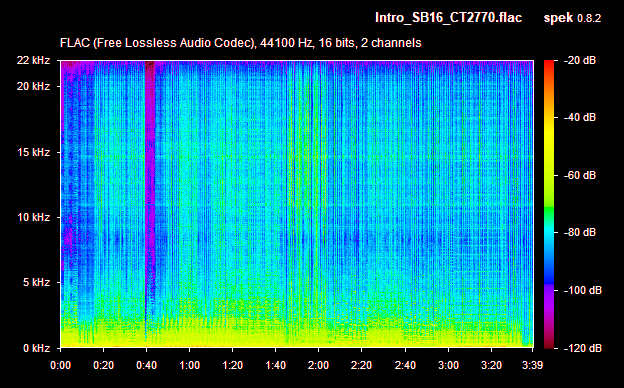Click the red top of the color scale
This screenshot has height=388, width=624.
click(549, 66)
